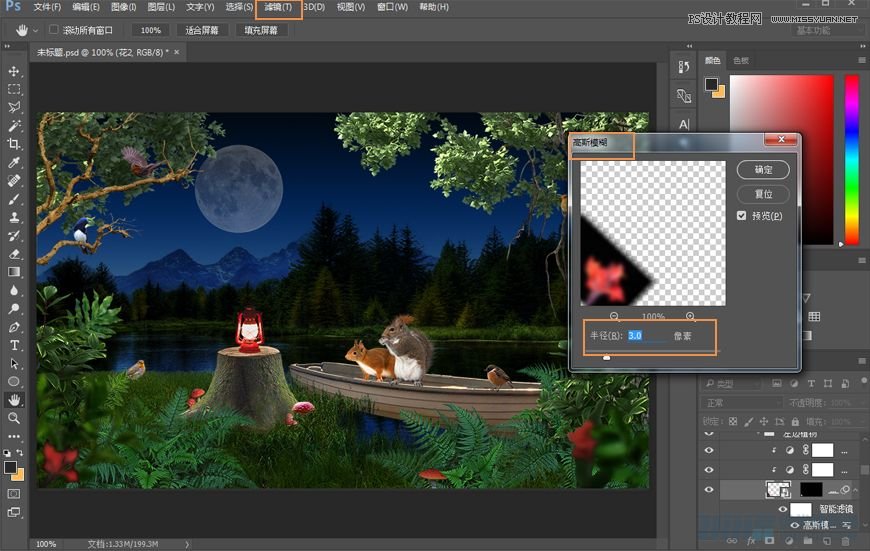
Task: Click the 适合屏幕 button
Action: point(202,30)
